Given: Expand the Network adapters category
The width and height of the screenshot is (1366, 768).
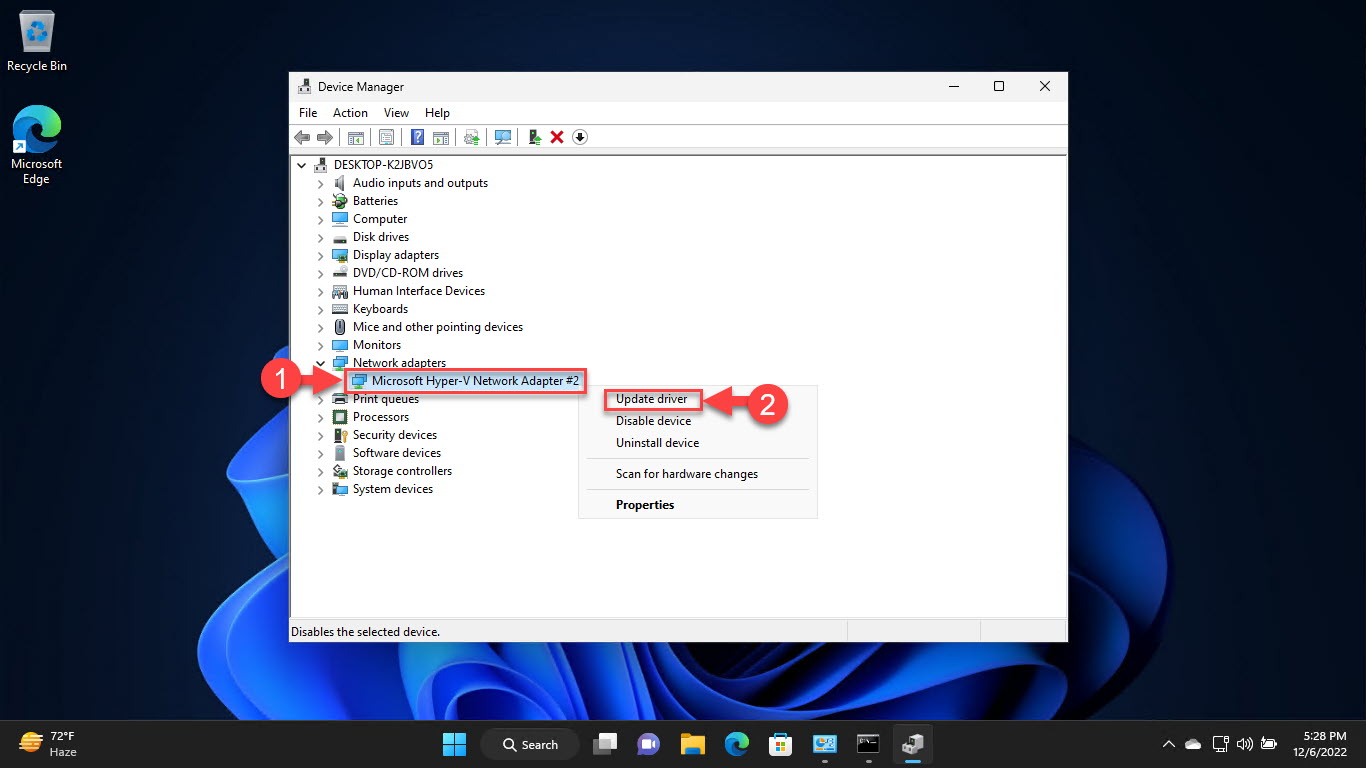Looking at the screenshot, I should [320, 362].
